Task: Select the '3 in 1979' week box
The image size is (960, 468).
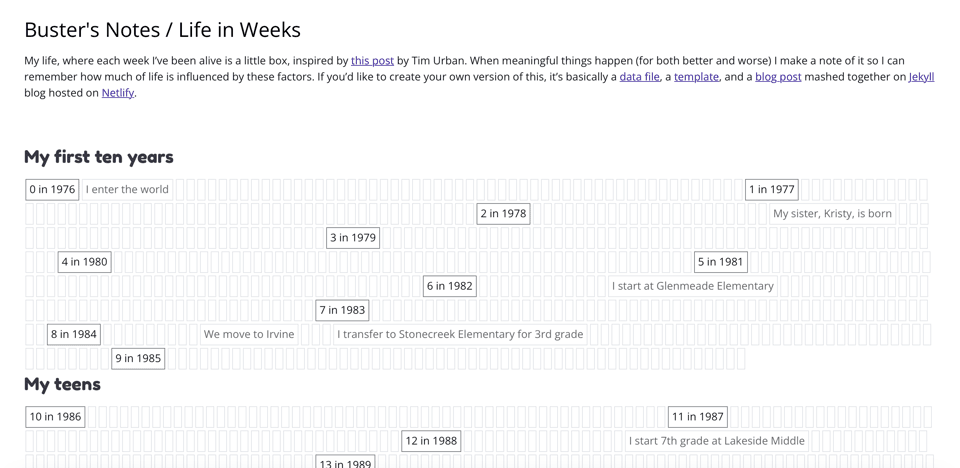Action: [353, 238]
